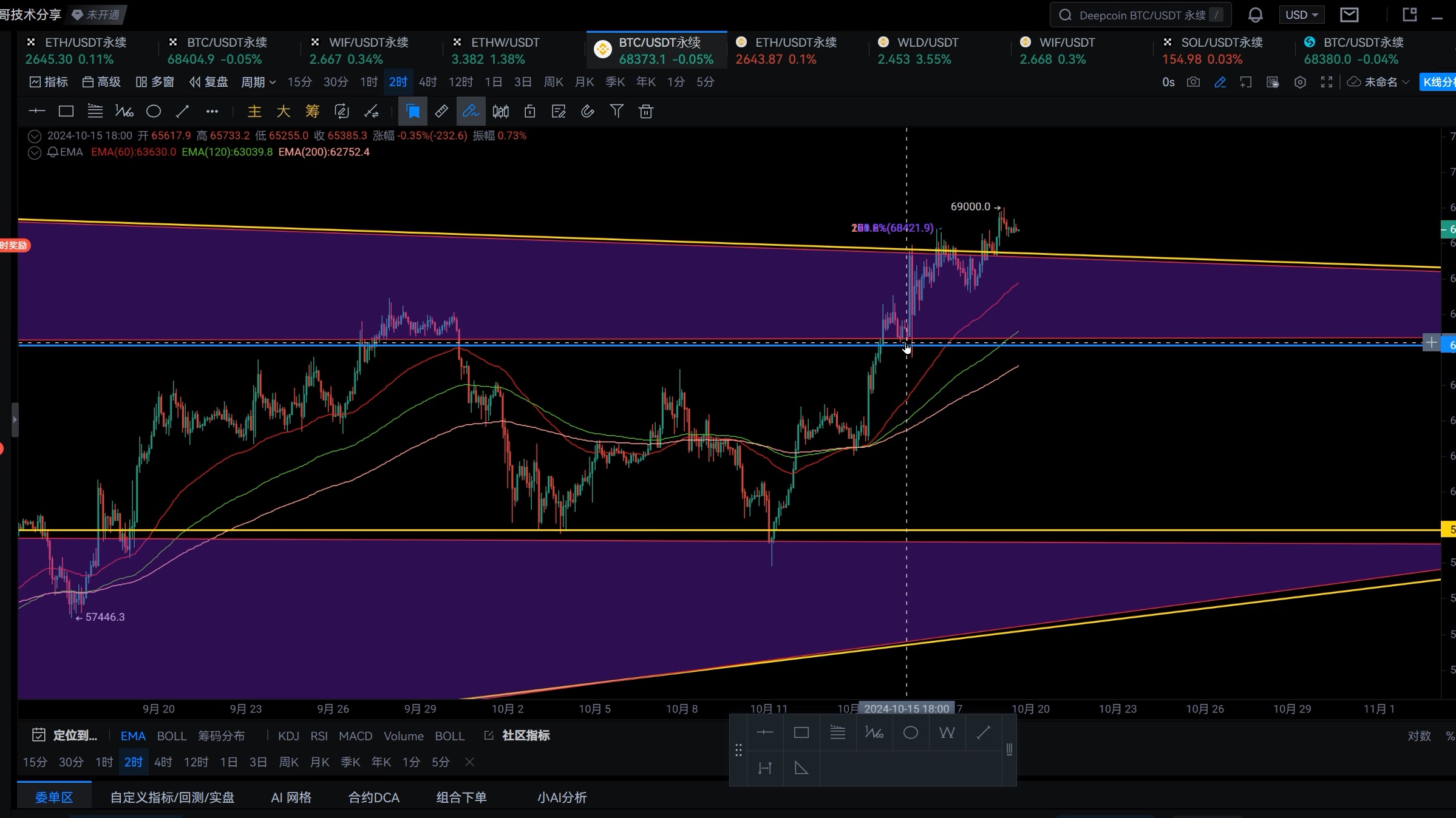Image resolution: width=1456 pixels, height=818 pixels.
Task: Enter fullscreen chart mode
Action: coord(1327,82)
